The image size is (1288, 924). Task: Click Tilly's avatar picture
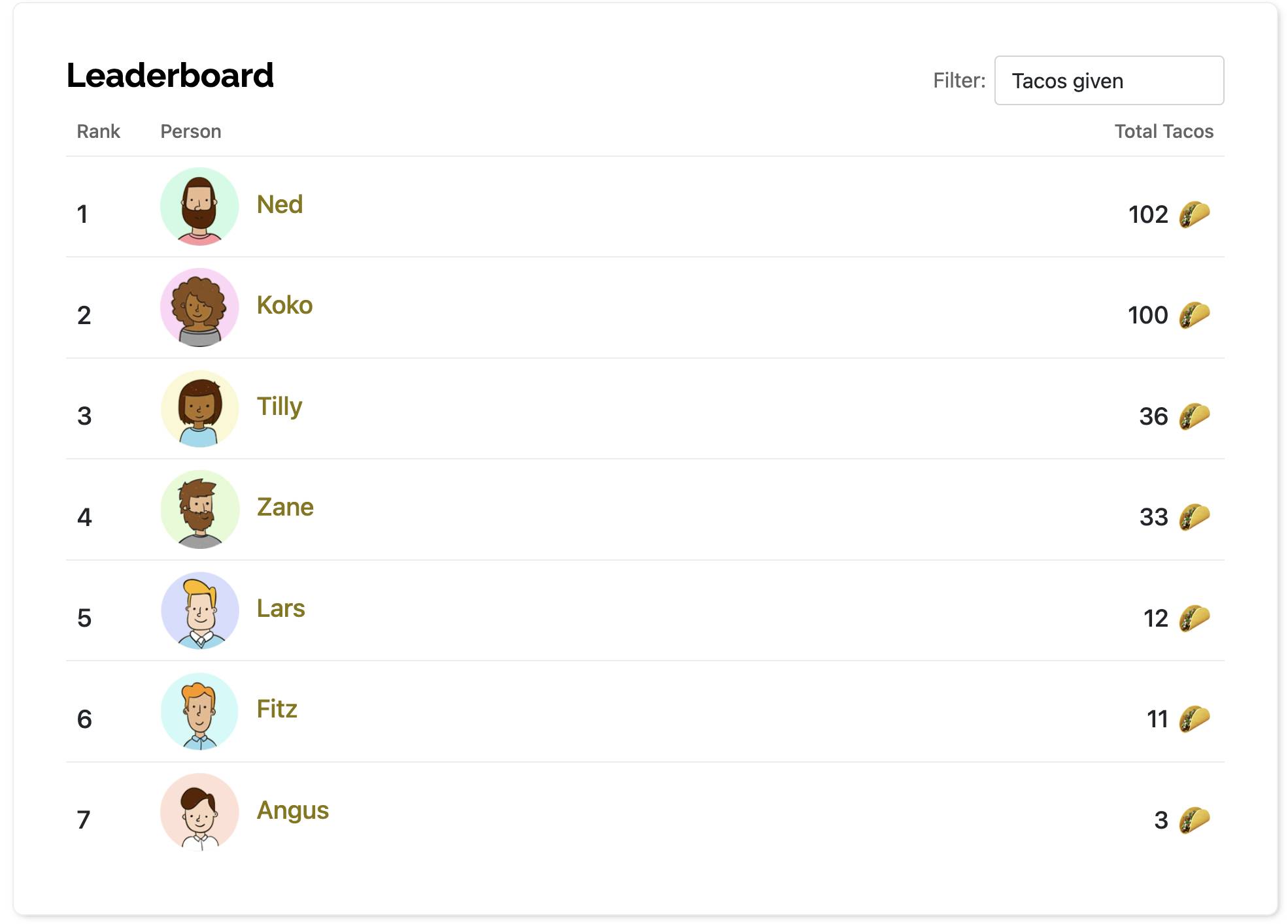click(199, 407)
